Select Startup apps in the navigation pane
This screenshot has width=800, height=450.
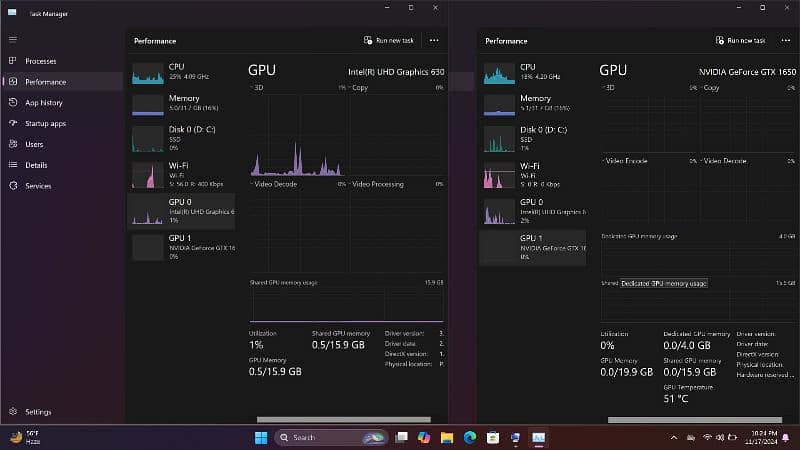[45, 123]
